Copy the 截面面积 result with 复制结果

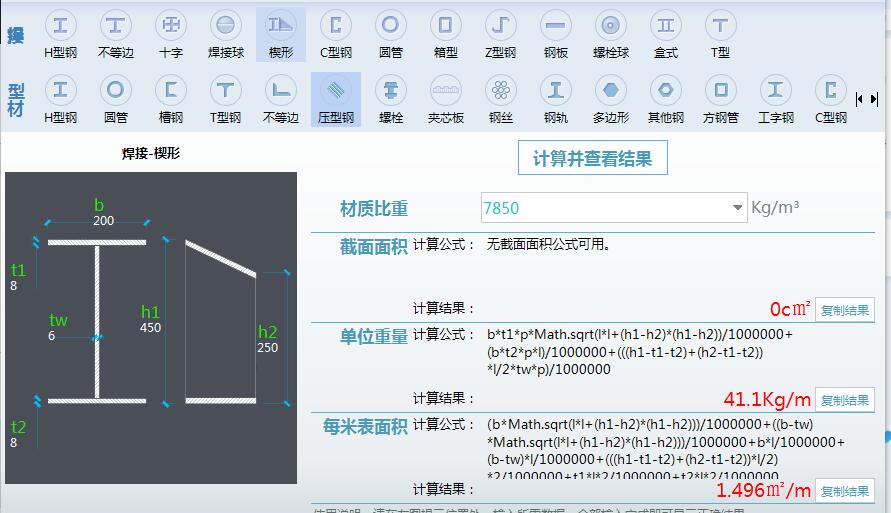(844, 310)
